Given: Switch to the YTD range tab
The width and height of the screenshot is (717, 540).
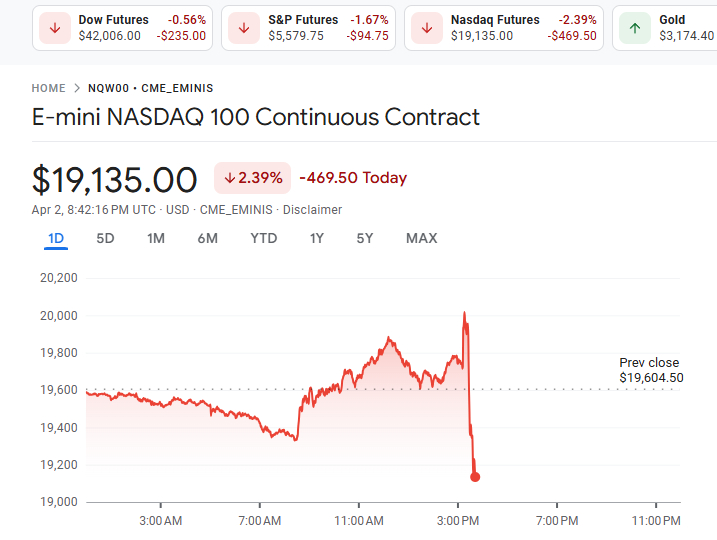Looking at the screenshot, I should (x=264, y=238).
